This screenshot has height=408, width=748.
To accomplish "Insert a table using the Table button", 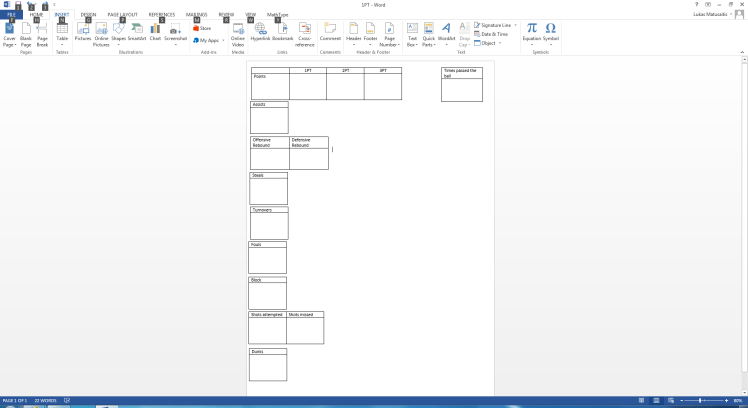I will pyautogui.click(x=62, y=34).
